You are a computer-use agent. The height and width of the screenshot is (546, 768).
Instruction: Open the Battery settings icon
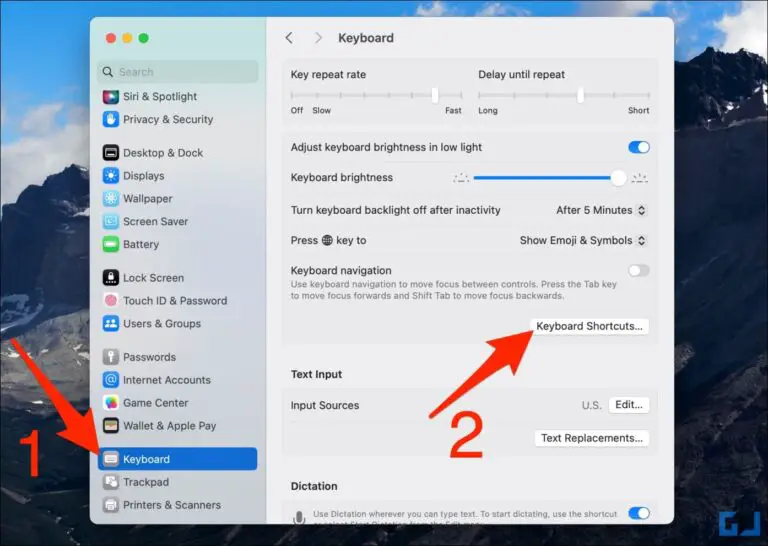111,244
